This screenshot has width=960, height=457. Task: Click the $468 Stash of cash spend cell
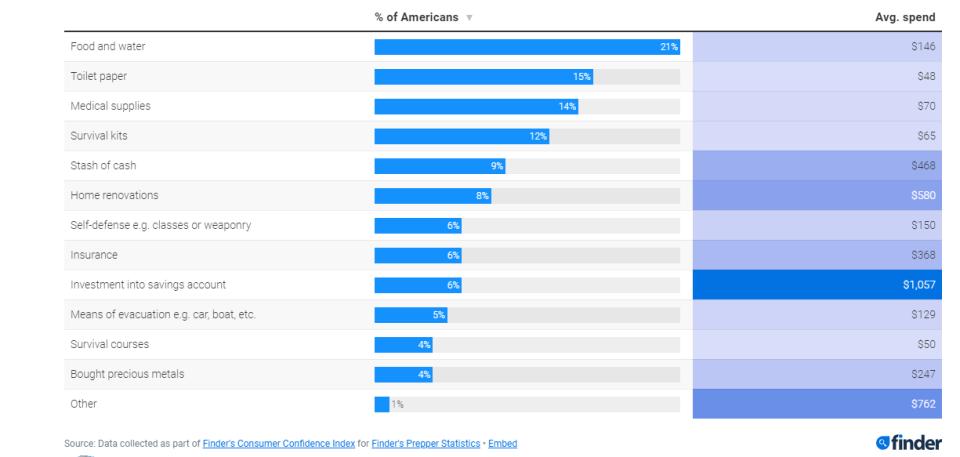point(817,166)
